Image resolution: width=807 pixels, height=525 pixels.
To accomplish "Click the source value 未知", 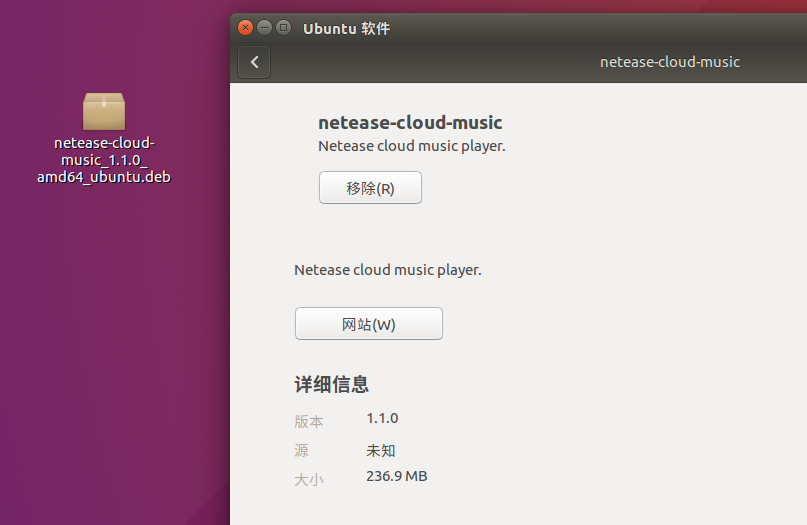I will pos(381,450).
